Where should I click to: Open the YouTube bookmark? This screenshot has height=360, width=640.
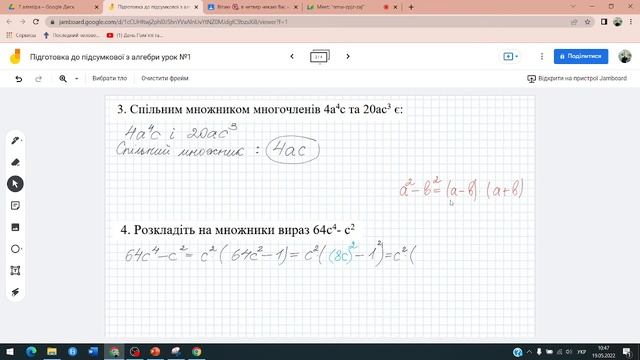click(x=135, y=36)
